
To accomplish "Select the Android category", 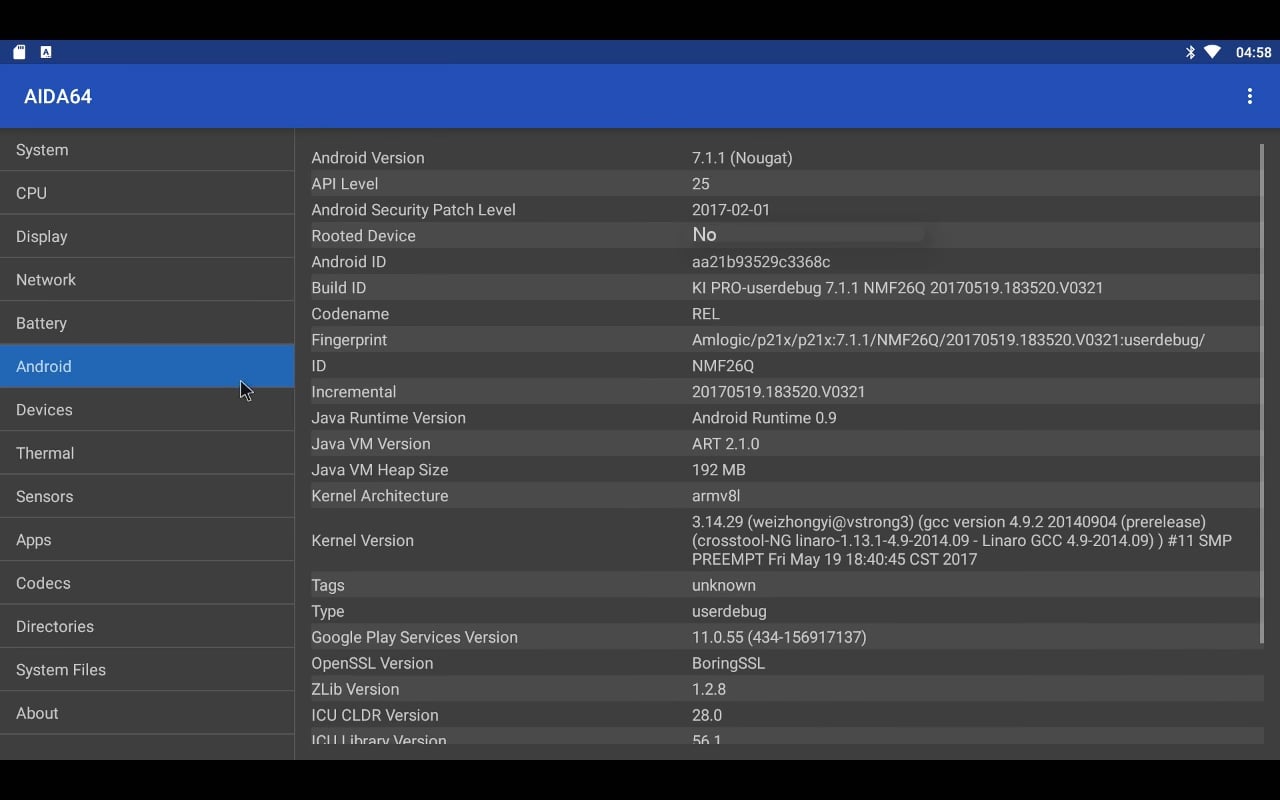I will click(147, 366).
